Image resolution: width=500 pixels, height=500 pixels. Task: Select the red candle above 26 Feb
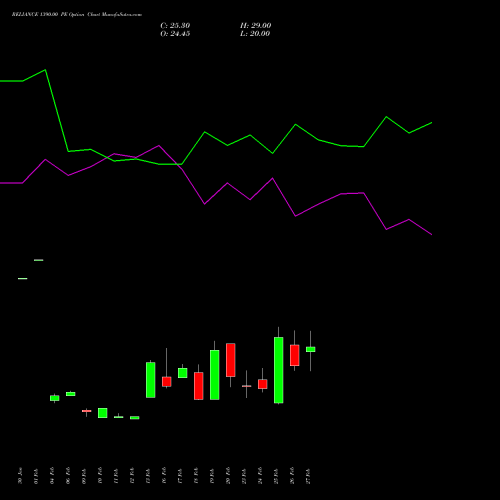[295, 355]
